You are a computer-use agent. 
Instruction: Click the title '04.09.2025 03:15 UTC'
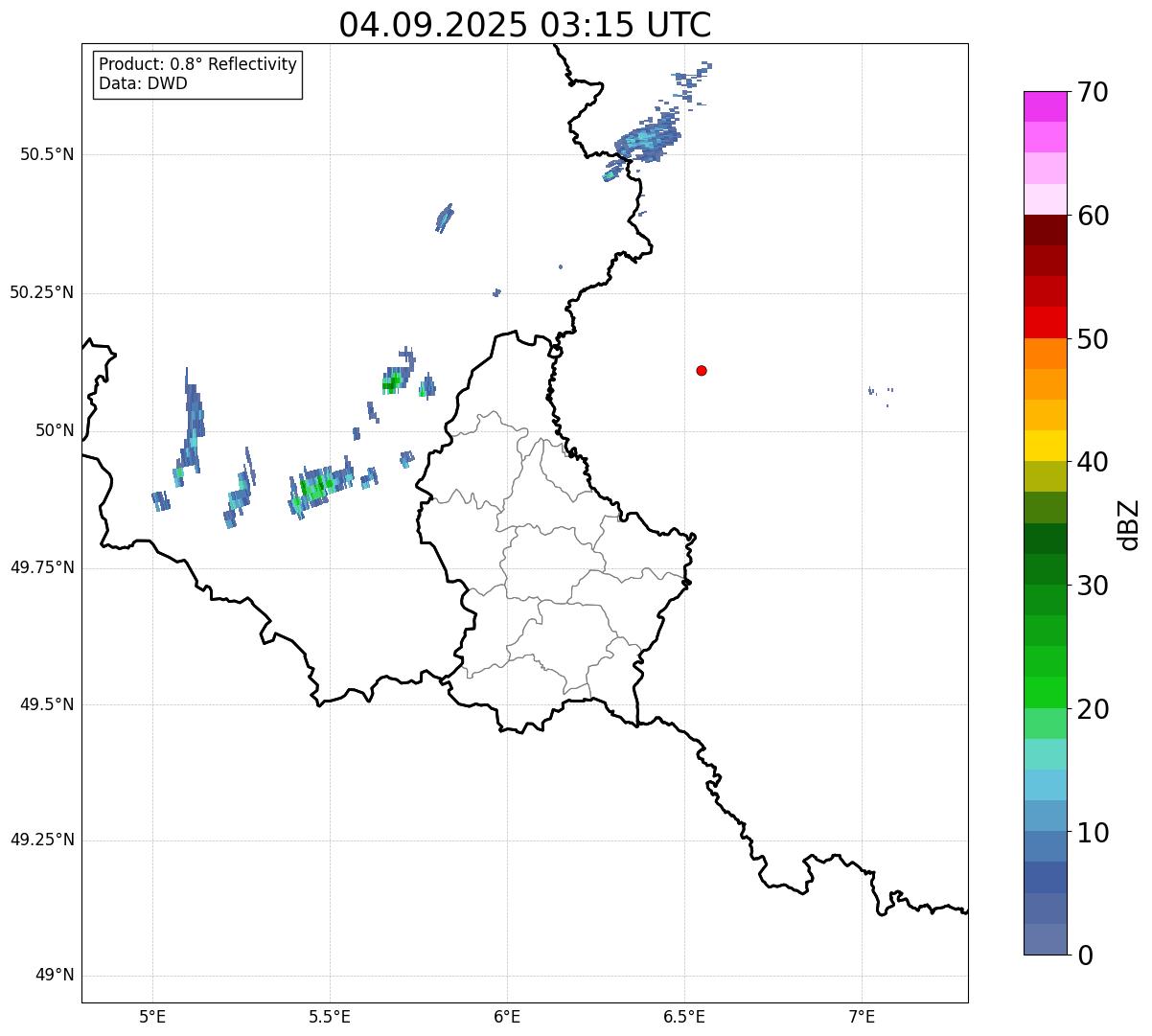coord(525,24)
